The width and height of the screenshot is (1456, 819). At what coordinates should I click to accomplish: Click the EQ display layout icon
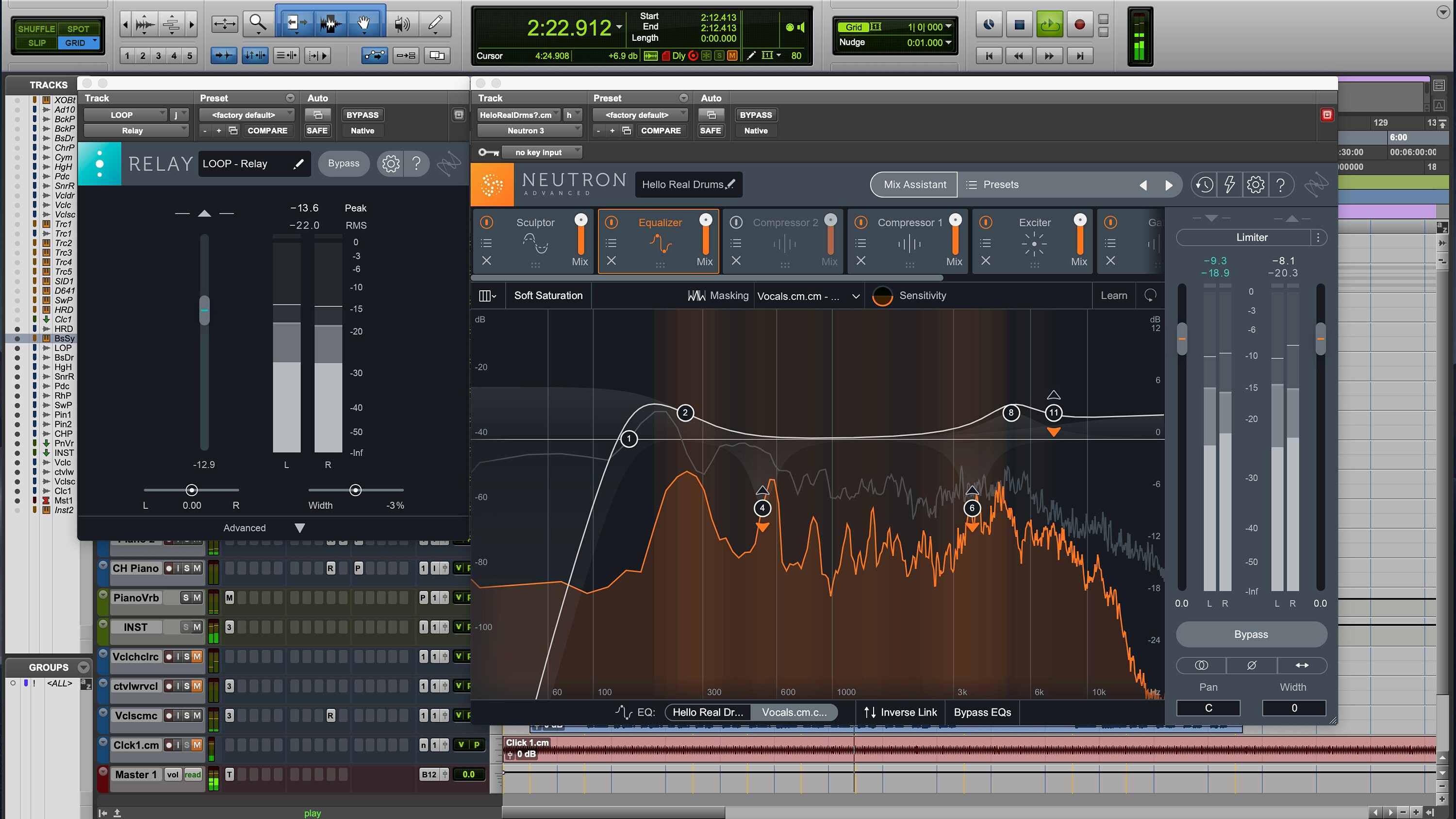[x=487, y=296]
